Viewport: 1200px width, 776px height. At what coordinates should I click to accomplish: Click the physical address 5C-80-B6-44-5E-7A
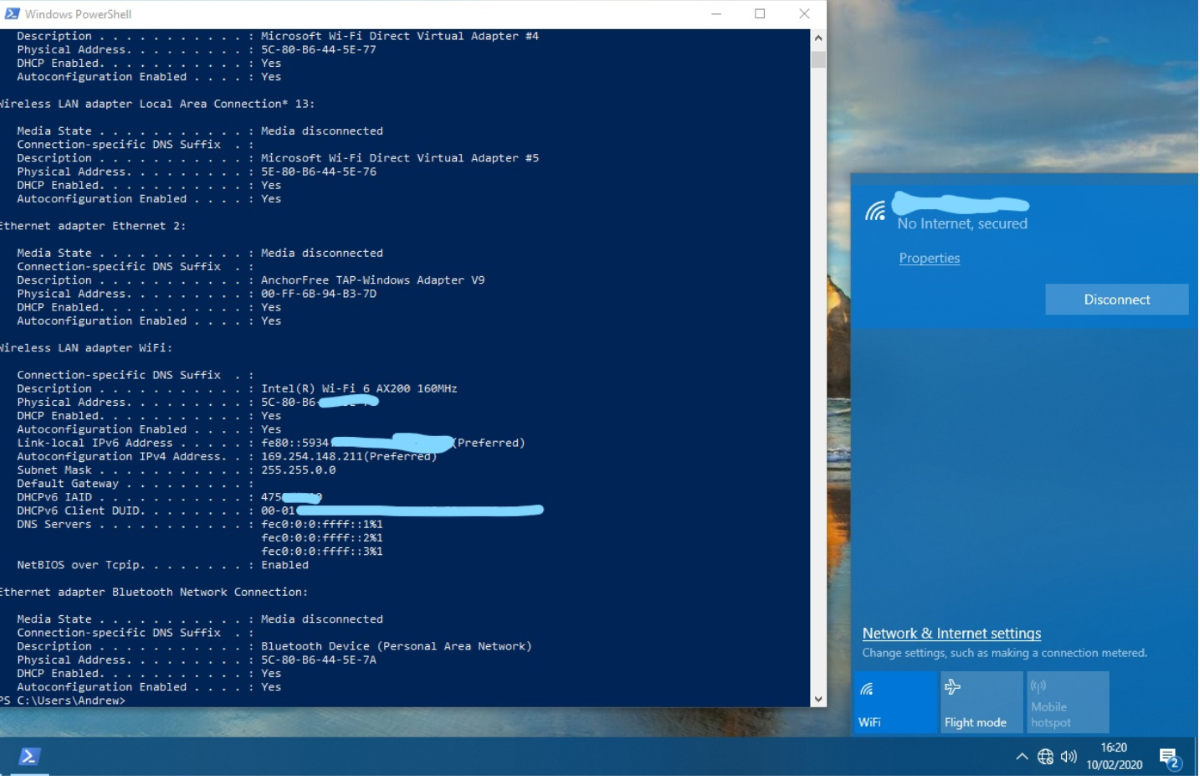[319, 660]
